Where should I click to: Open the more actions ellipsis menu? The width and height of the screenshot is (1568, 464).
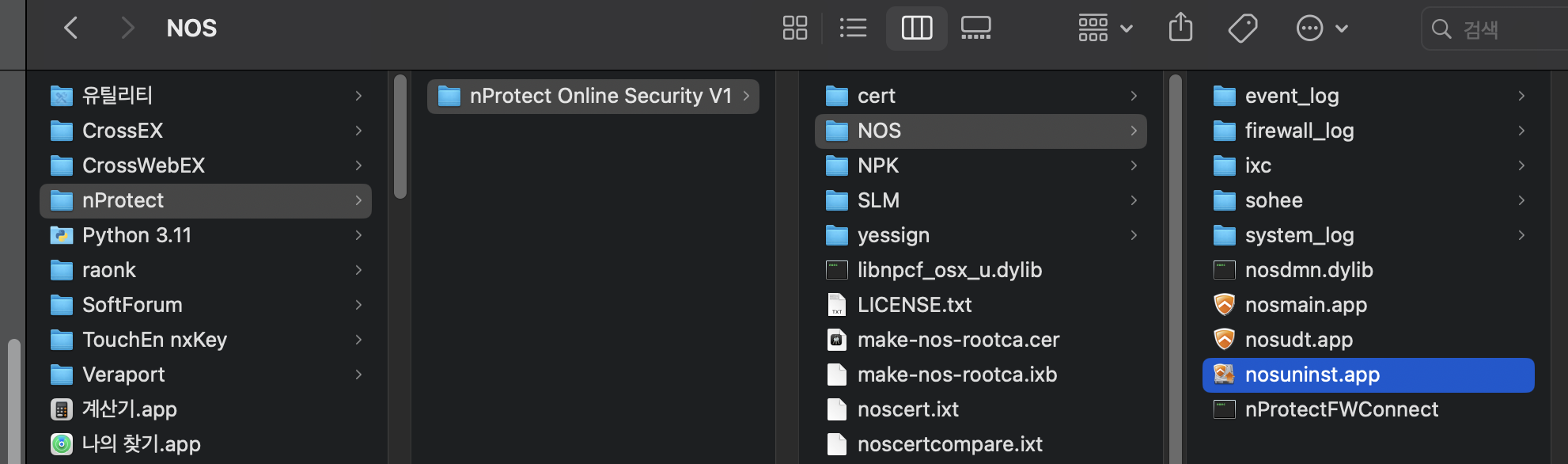coord(1322,29)
